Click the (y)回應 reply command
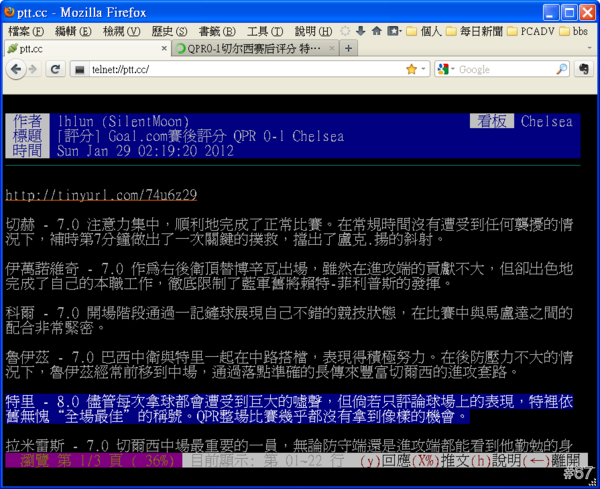This screenshot has height=489, width=600. coord(385,461)
